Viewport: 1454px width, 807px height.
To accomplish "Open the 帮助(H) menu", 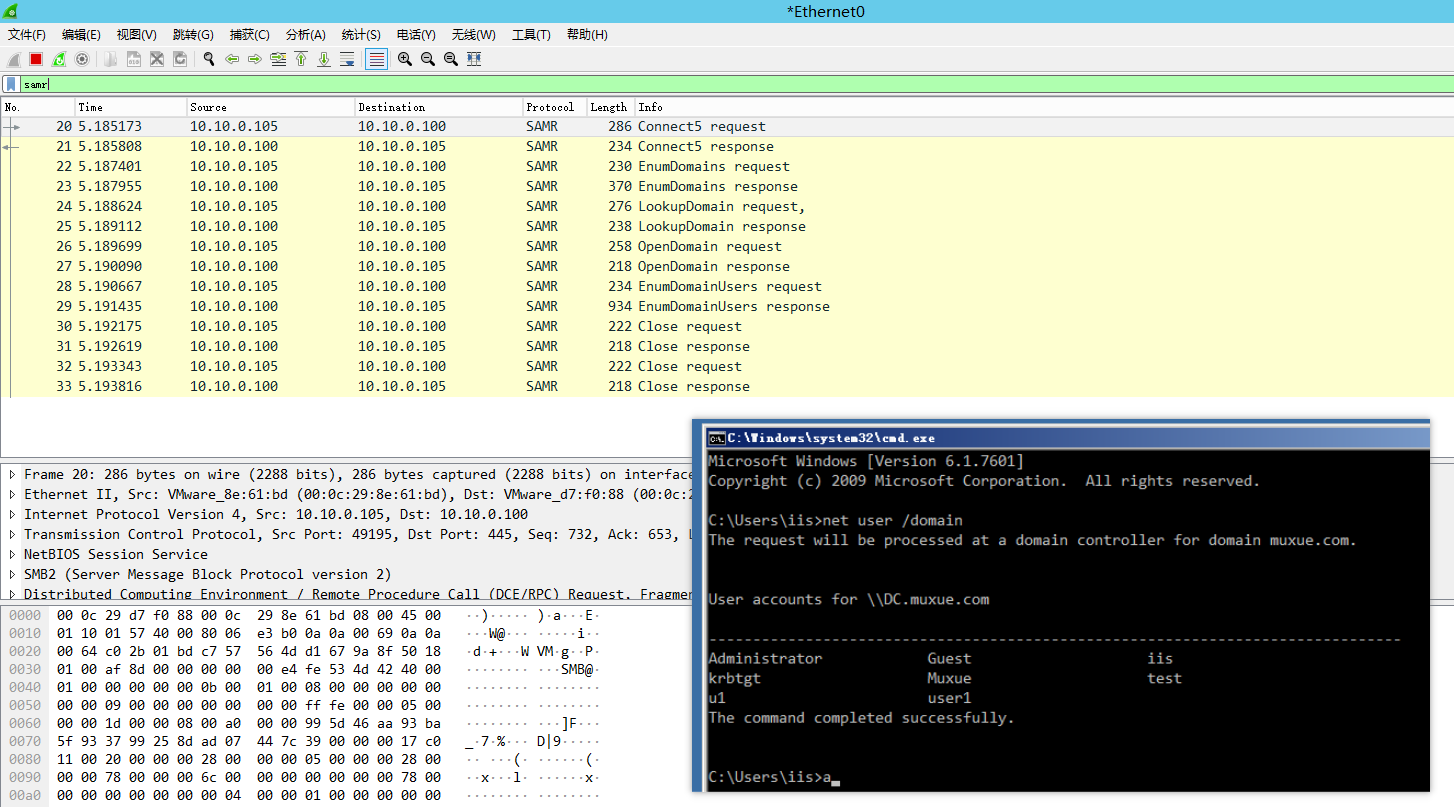I will click(x=587, y=35).
